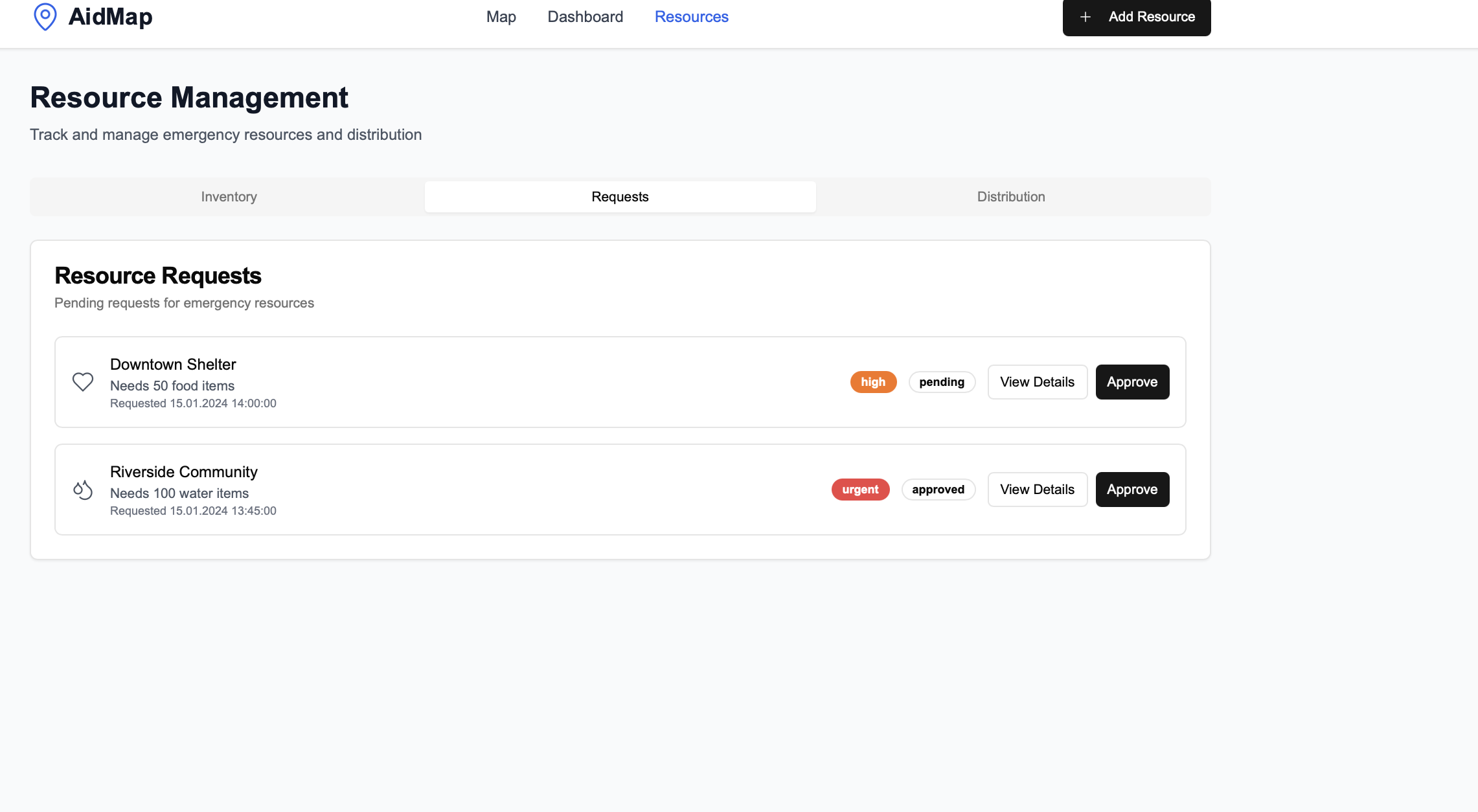Click the AidMap location pin logo
Screen dimensions: 1478x812
45,17
